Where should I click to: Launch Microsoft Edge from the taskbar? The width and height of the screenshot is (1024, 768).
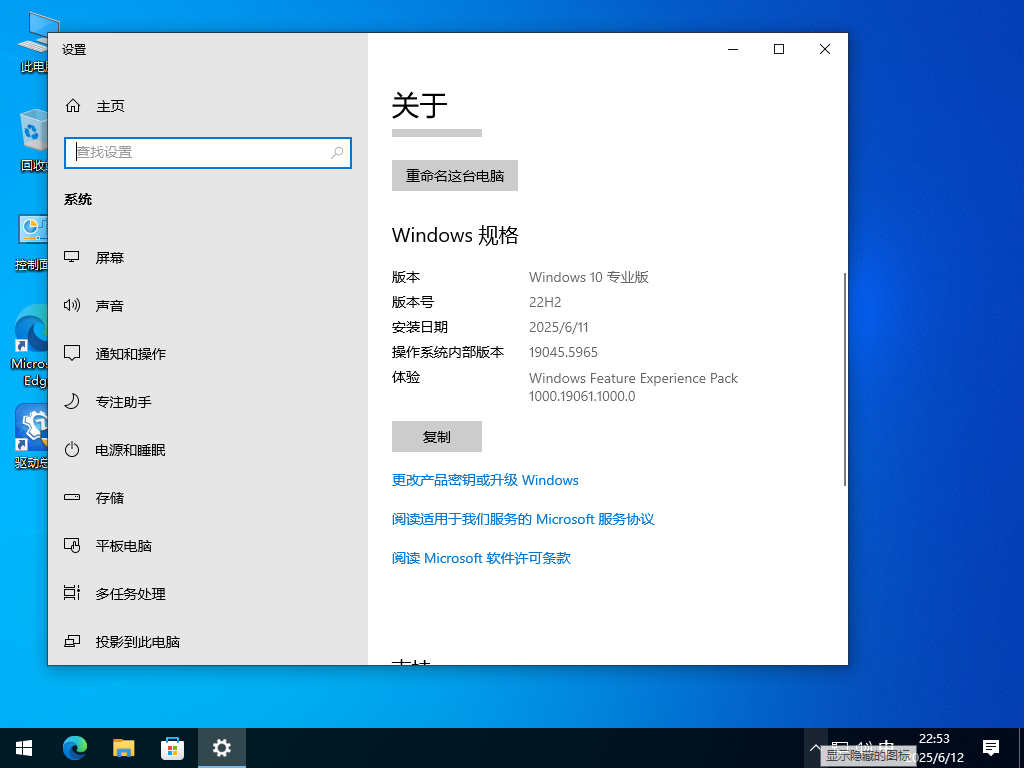pos(74,748)
